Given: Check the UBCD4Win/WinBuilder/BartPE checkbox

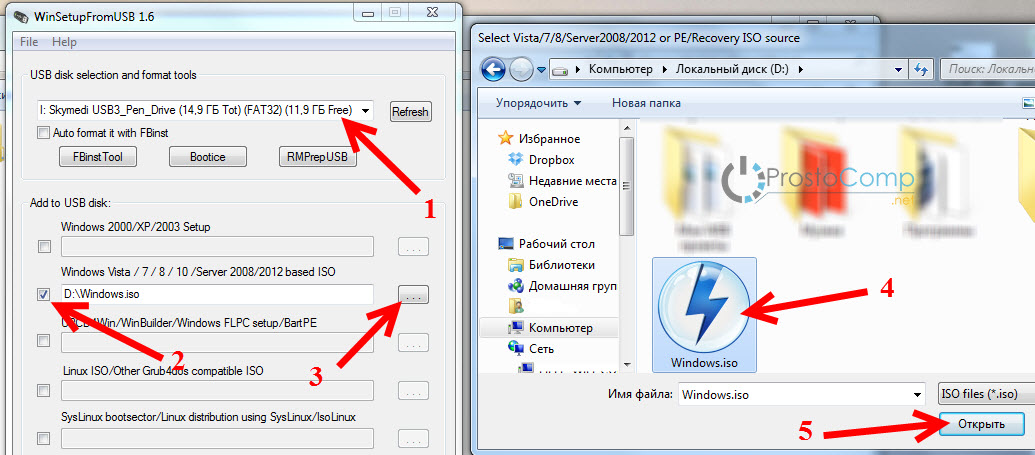Looking at the screenshot, I should (x=44, y=341).
